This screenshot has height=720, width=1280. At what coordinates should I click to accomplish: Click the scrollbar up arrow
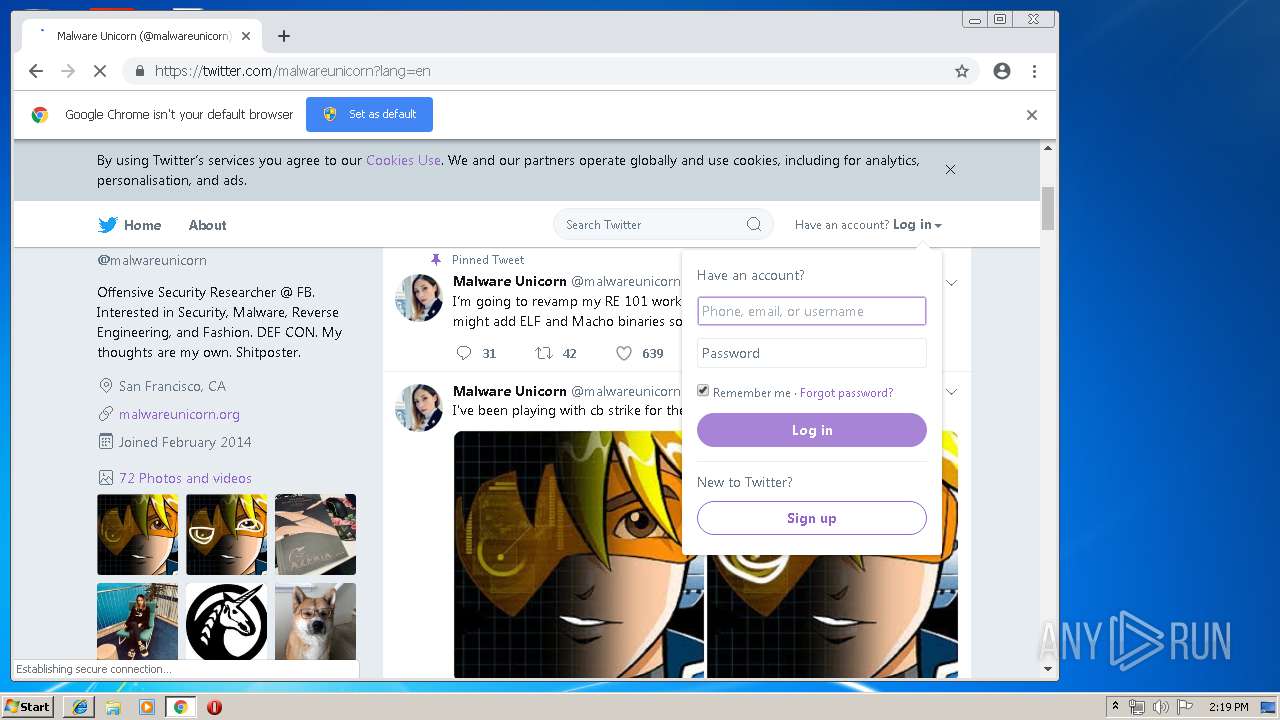click(x=1048, y=149)
